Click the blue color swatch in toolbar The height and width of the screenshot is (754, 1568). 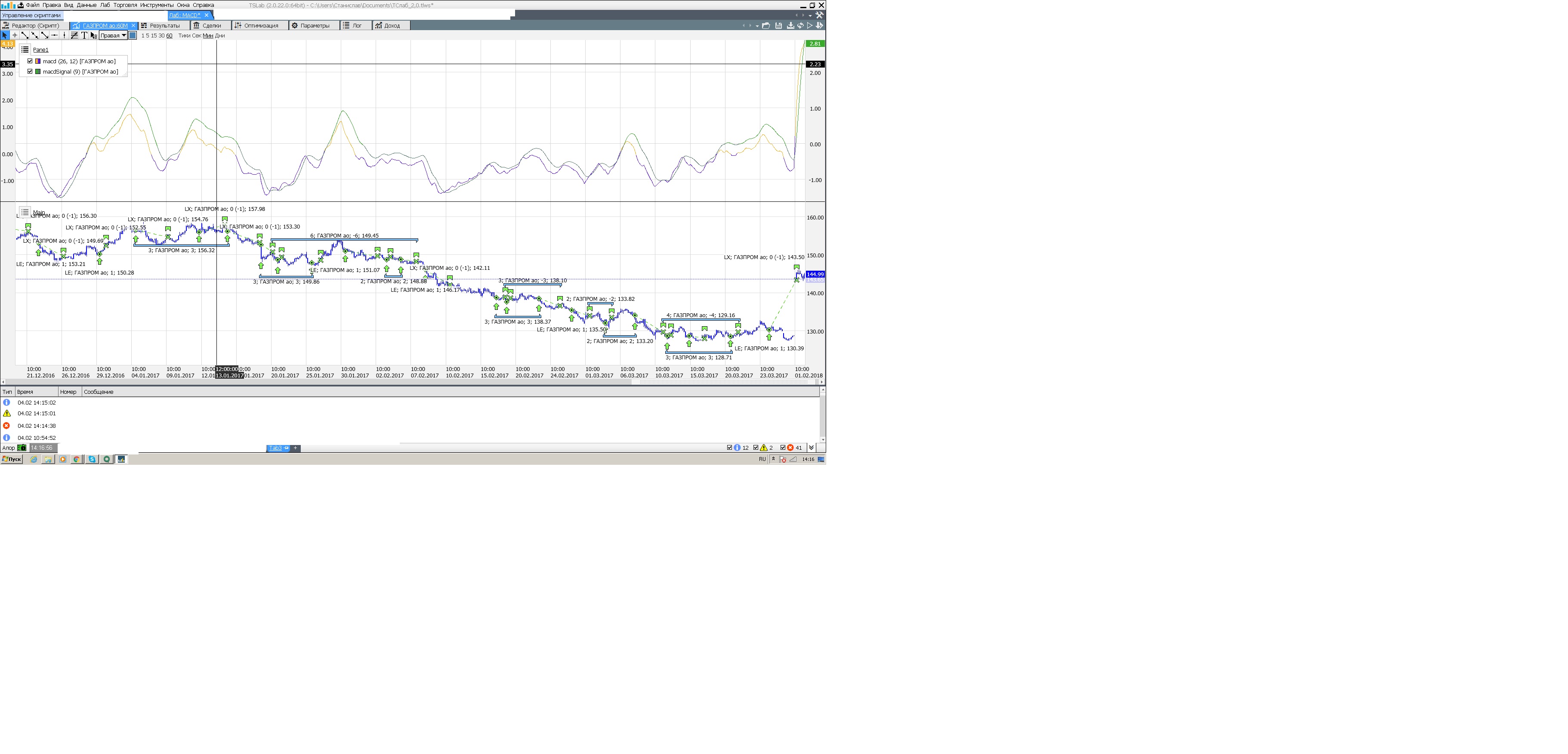coord(133,35)
